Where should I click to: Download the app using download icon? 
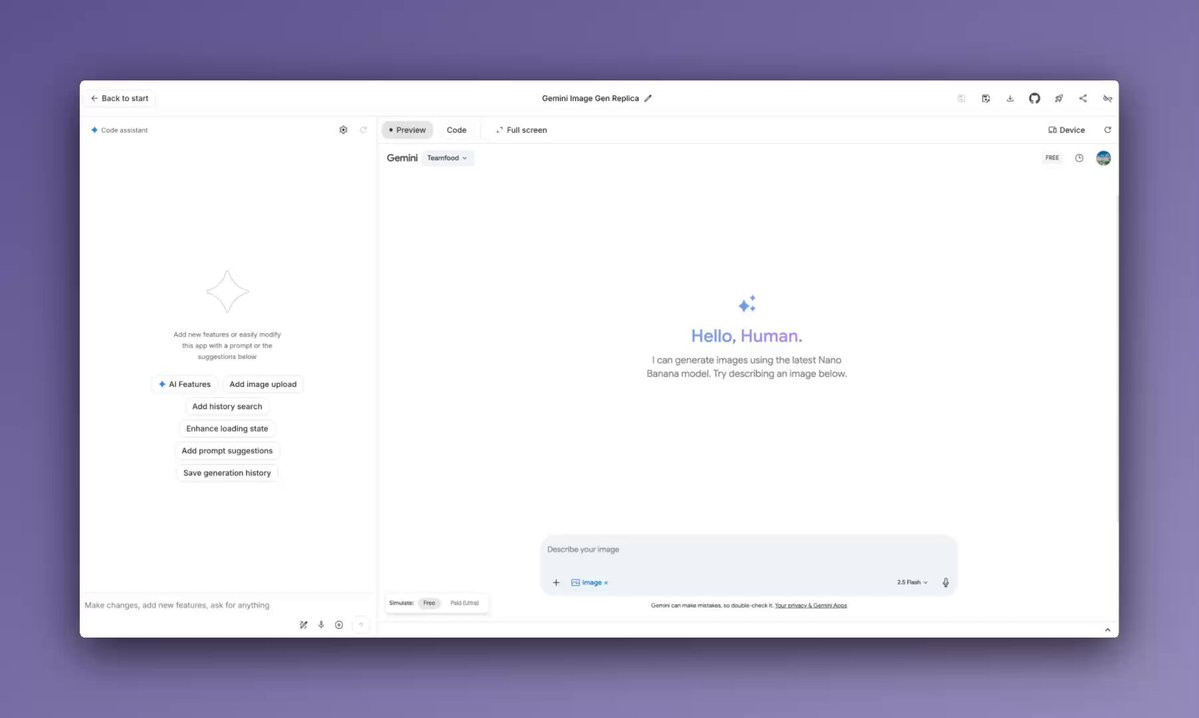pyautogui.click(x=1010, y=99)
